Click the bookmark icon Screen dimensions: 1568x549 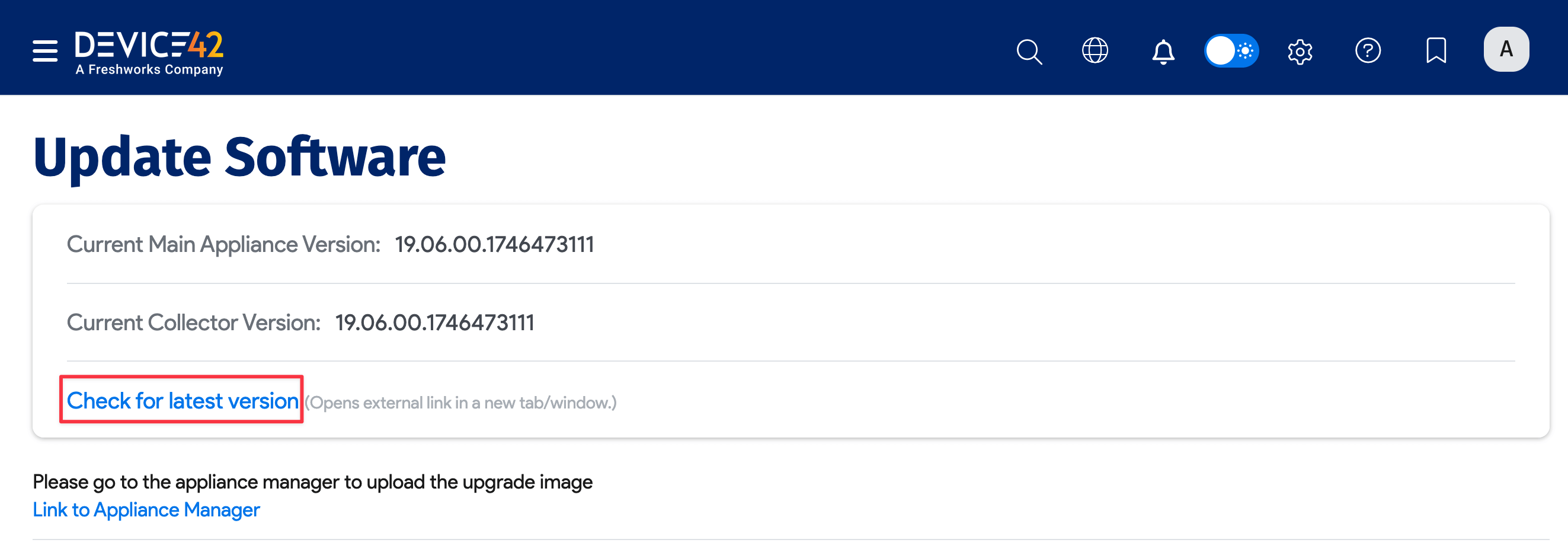pyautogui.click(x=1436, y=50)
